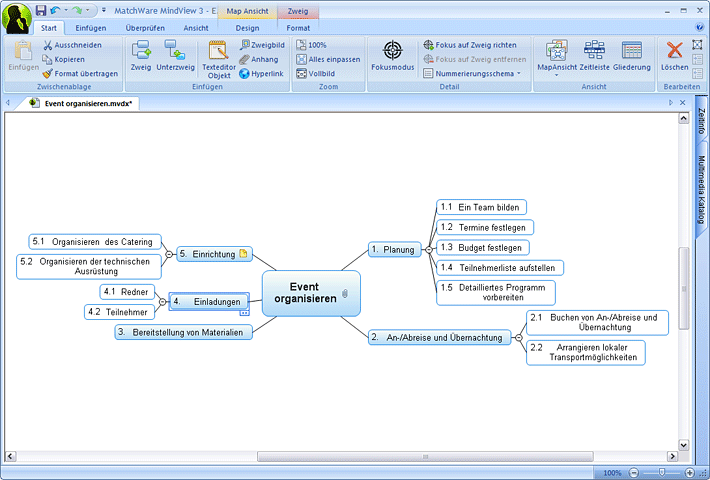Click horizontal scrollbar left arrow
This screenshot has width=710, height=480.
(x=10, y=456)
